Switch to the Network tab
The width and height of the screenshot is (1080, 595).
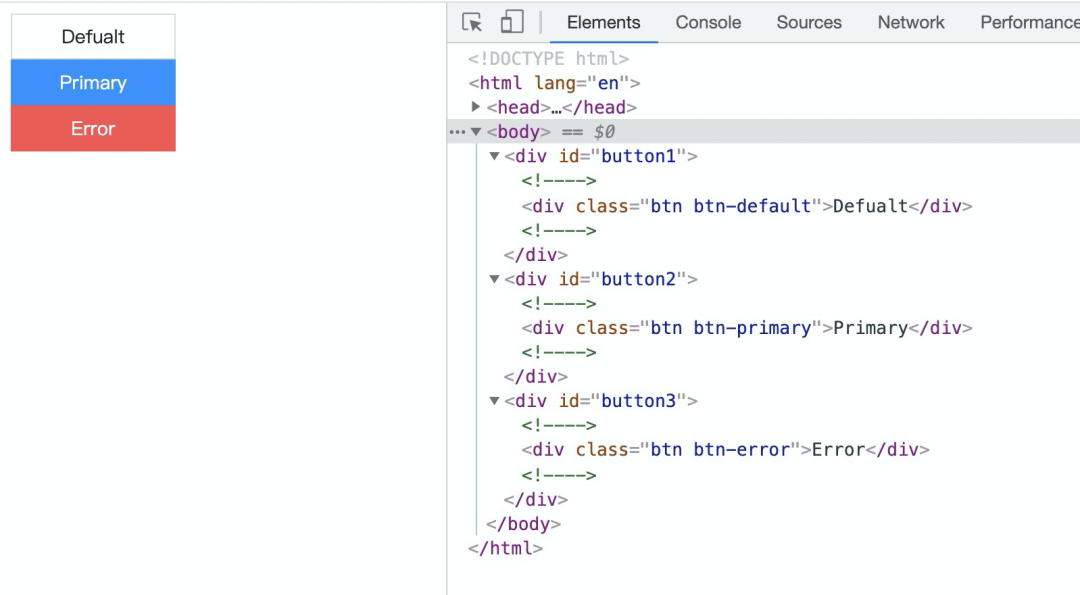pos(911,22)
